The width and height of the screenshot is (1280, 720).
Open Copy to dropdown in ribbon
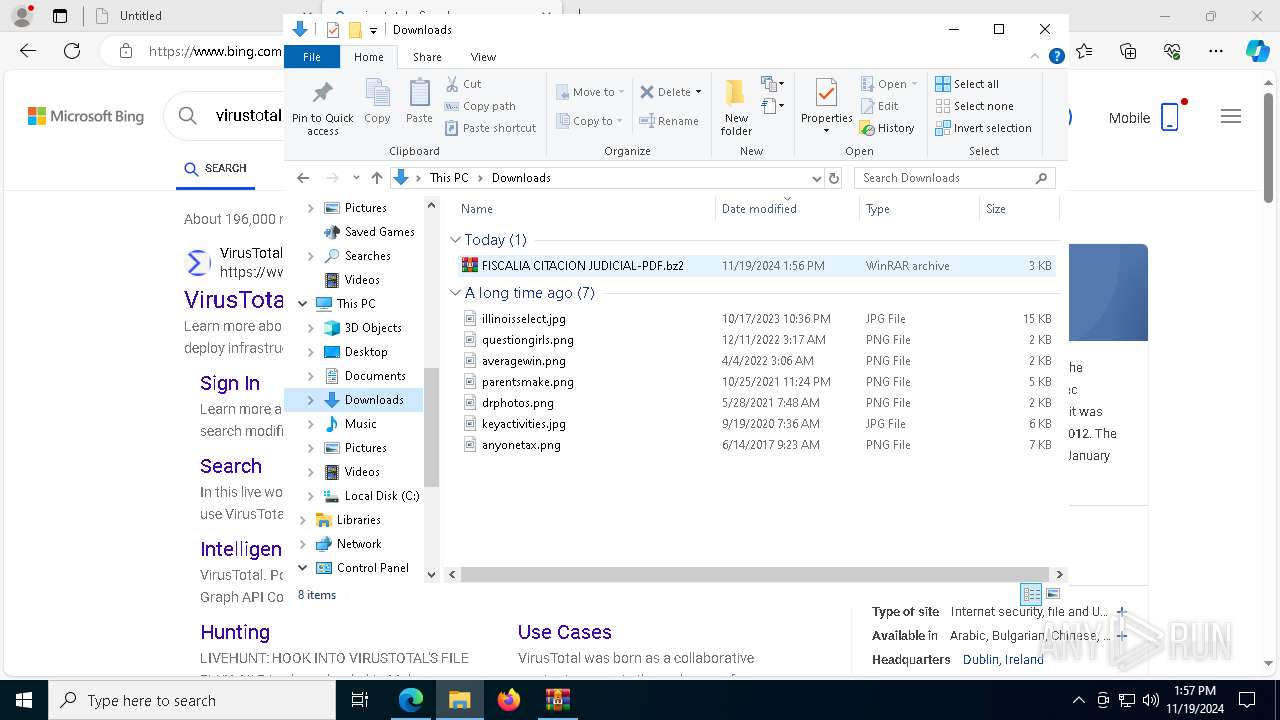[x=590, y=121]
